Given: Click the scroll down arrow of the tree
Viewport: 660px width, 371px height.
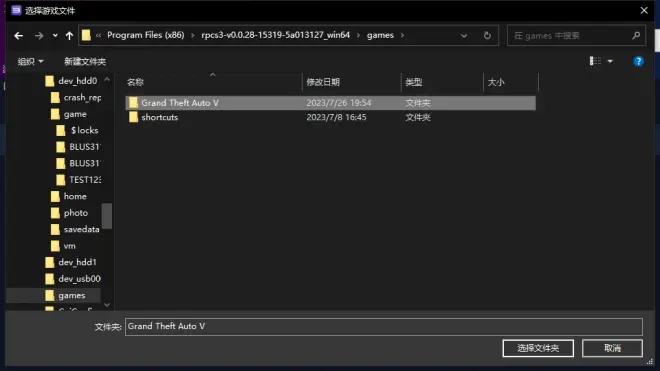Looking at the screenshot, I should tap(107, 304).
